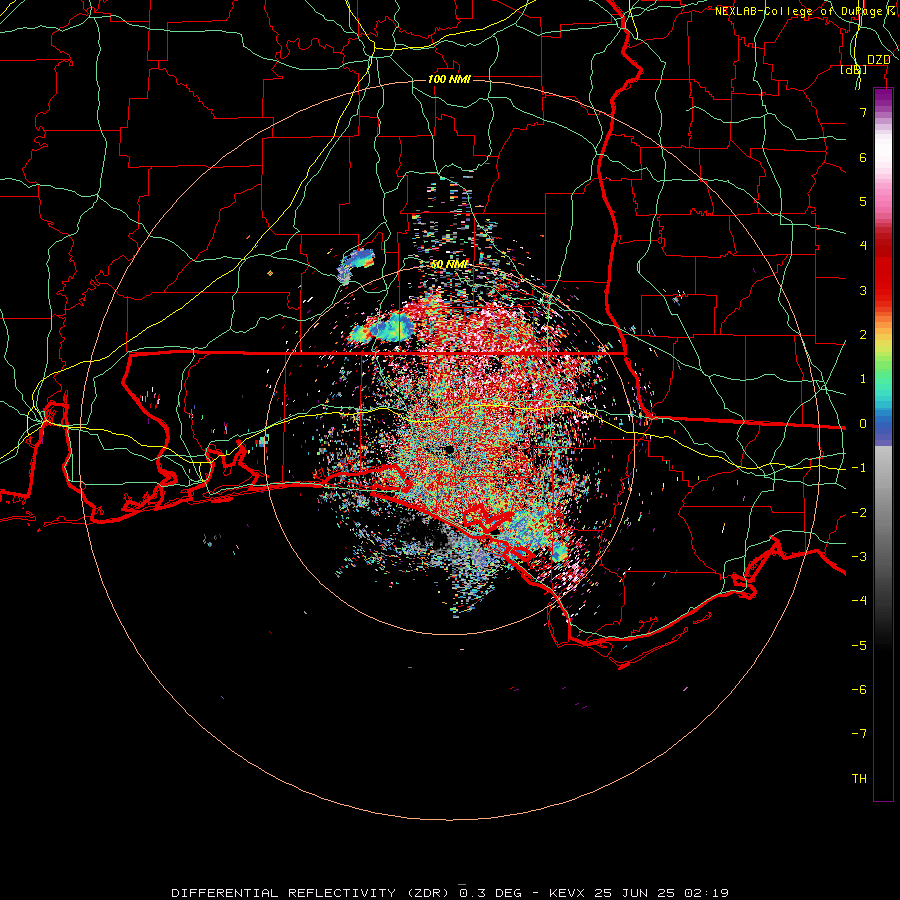The height and width of the screenshot is (900, 900).
Task: Select the "3" value on the color scale
Action: pos(863,290)
